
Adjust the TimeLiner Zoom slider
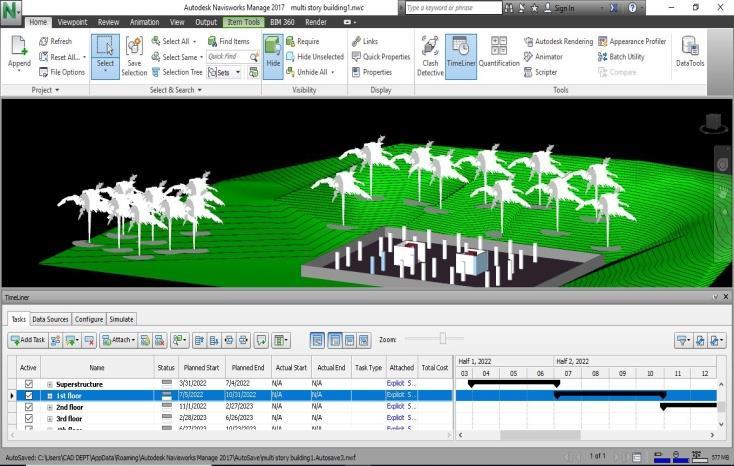point(442,338)
